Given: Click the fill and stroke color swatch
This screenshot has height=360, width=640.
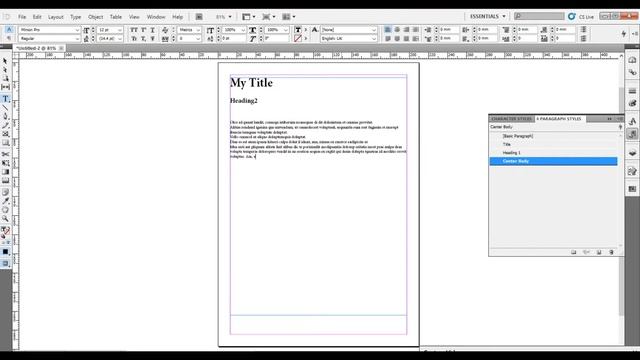Looking at the screenshot, I should 5,231.
